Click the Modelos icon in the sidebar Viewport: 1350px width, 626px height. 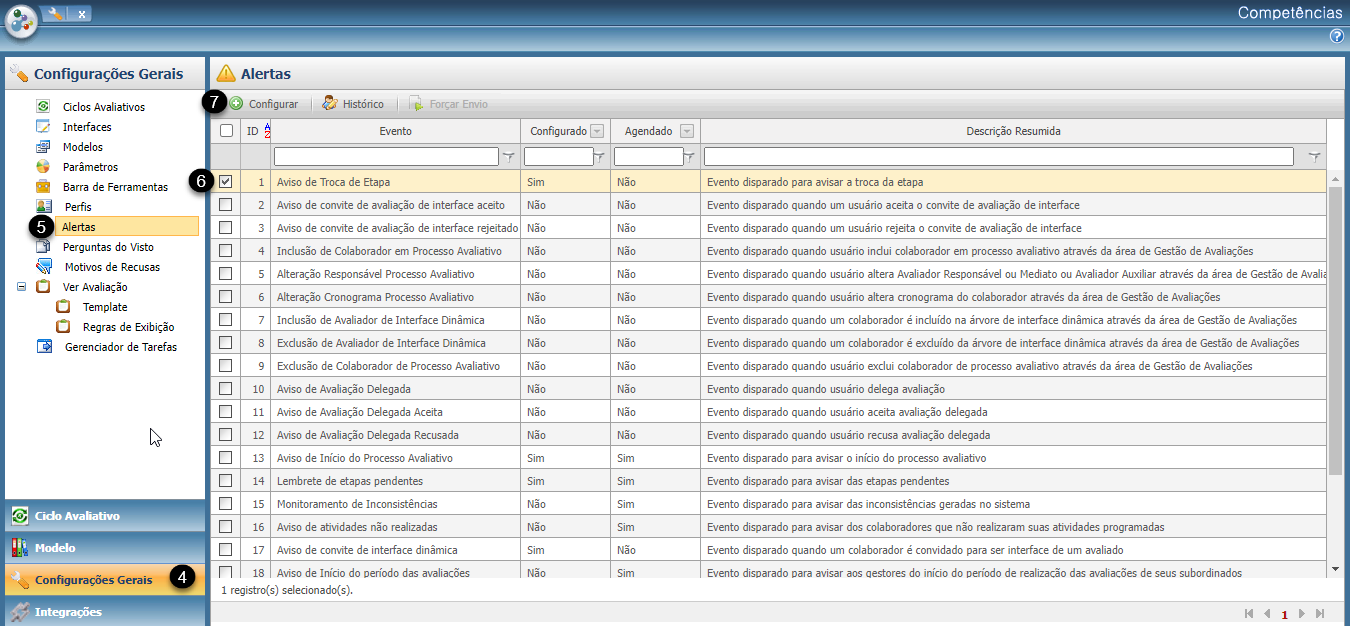(43, 147)
